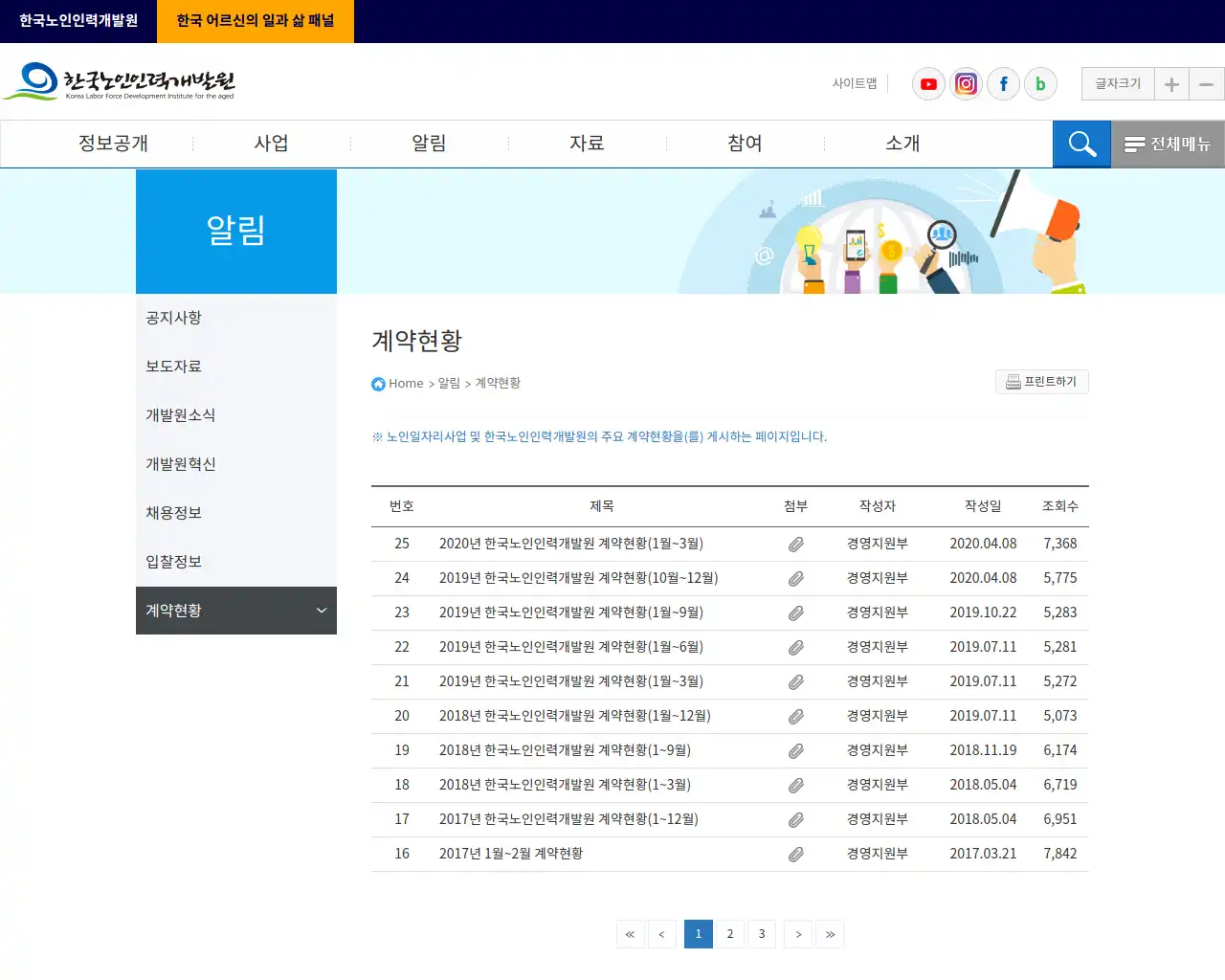
Task: Download attachment for row 24
Action: pyautogui.click(x=795, y=579)
